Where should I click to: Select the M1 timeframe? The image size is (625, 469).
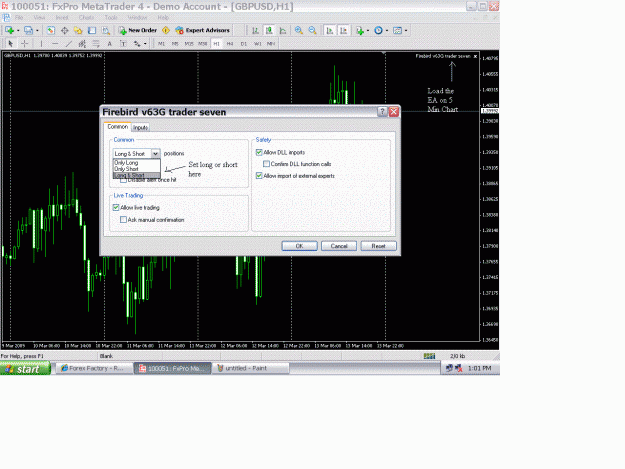tap(161, 43)
